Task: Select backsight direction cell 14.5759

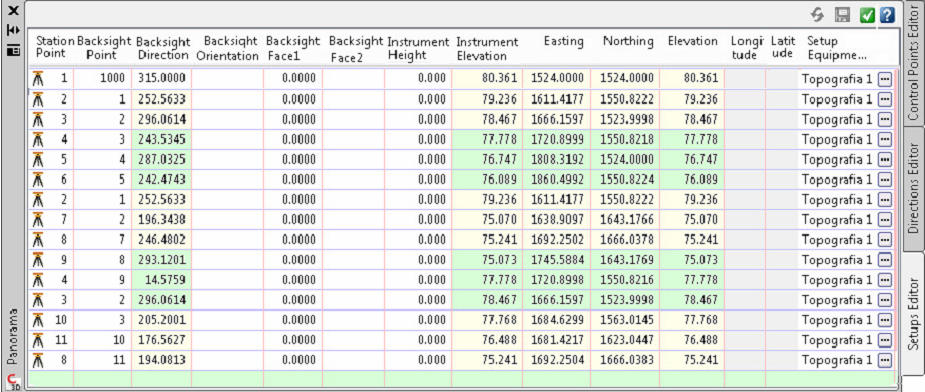Action: pyautogui.click(x=162, y=280)
